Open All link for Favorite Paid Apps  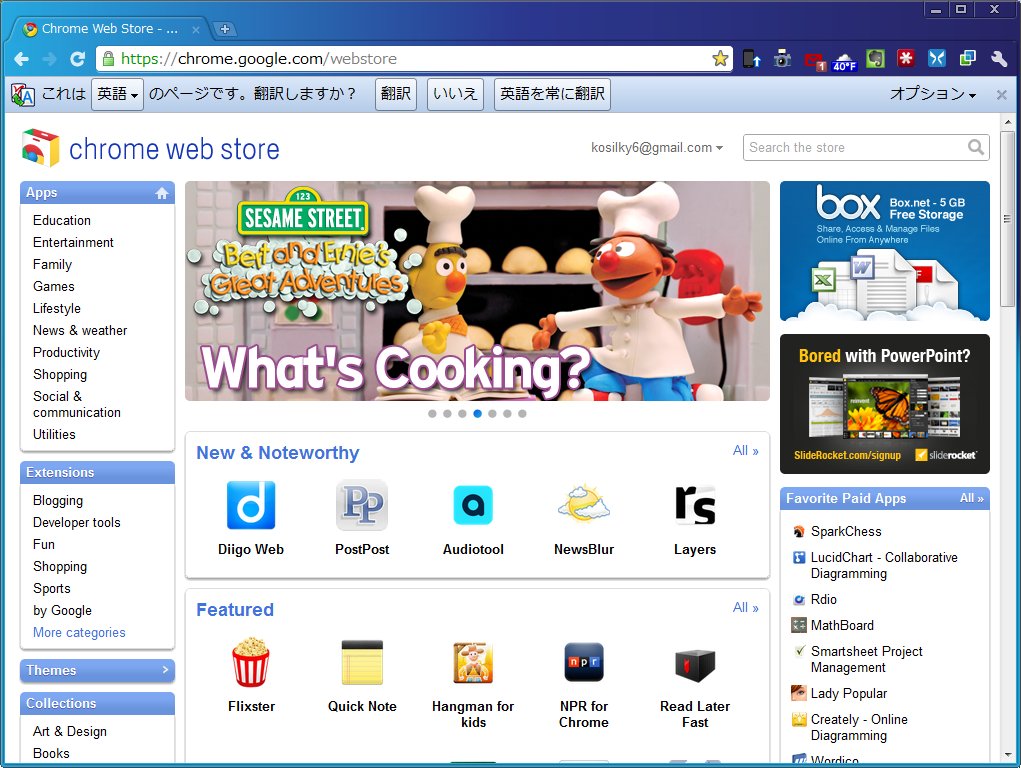point(970,498)
